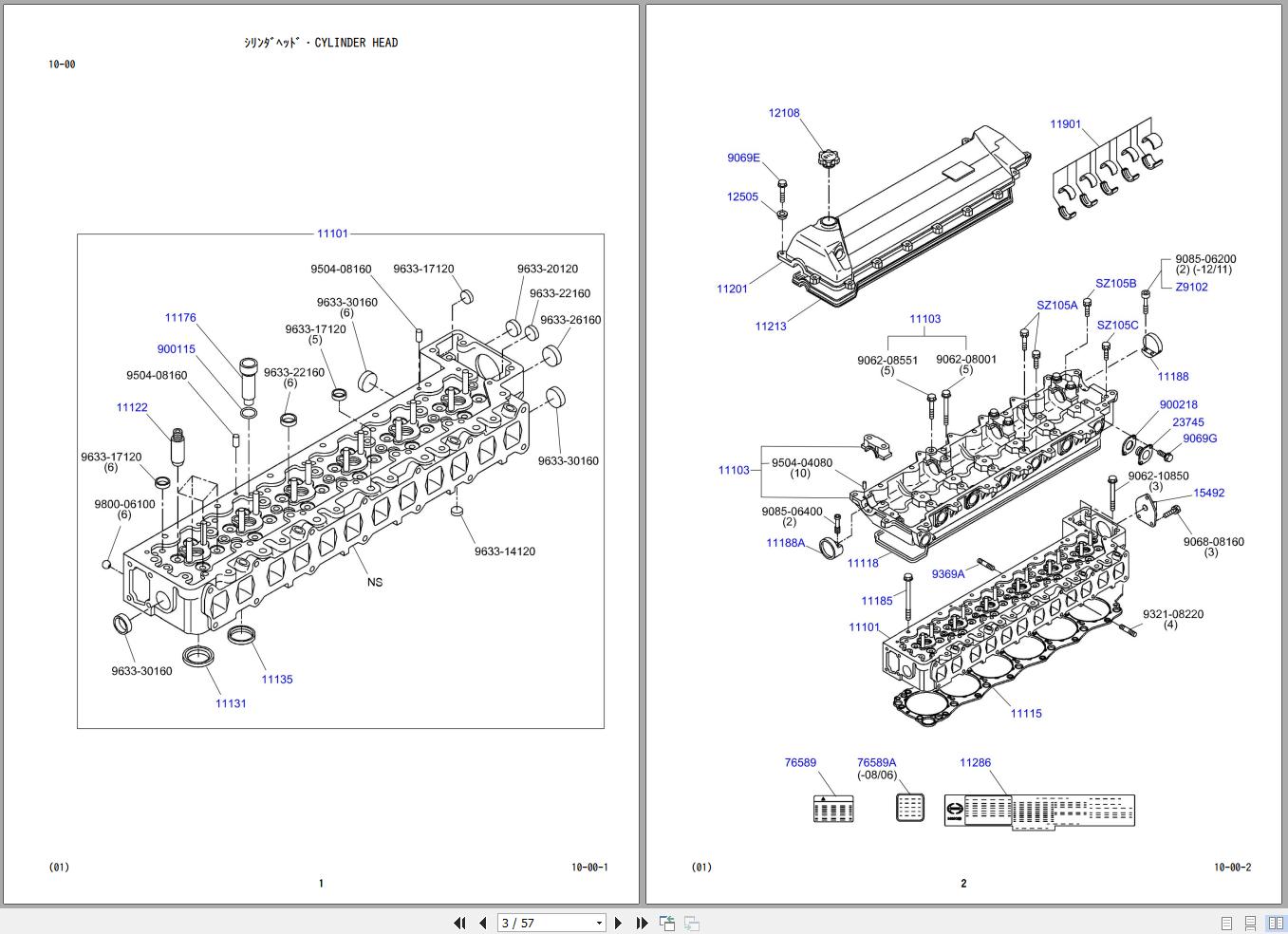Screen dimensions: 1288x934
Task: Click part number 11115 link
Action: pos(1026,714)
